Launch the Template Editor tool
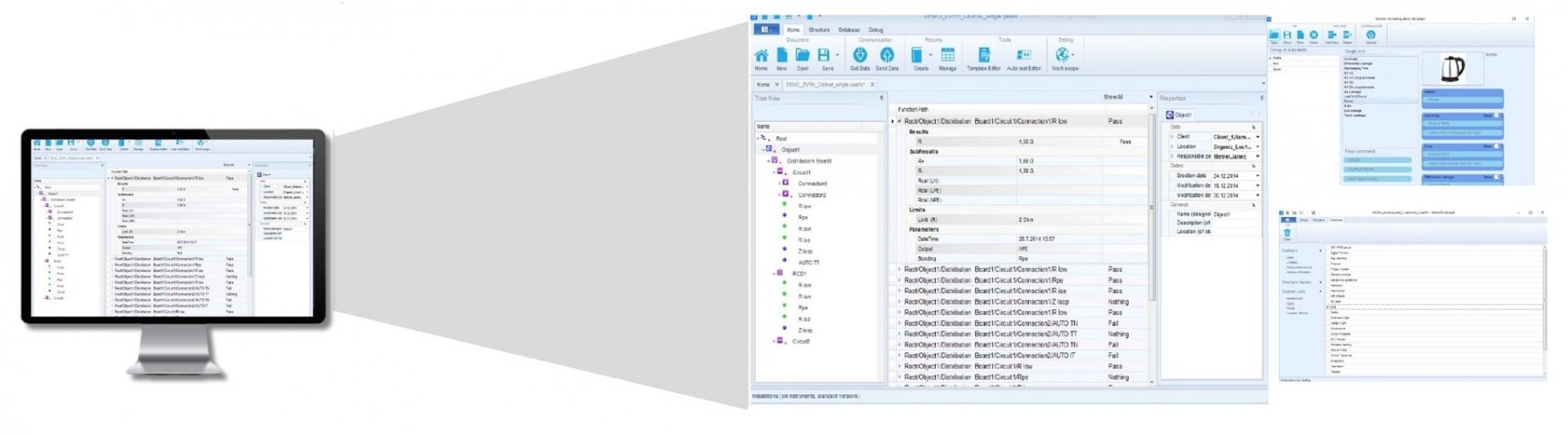Image resolution: width=1568 pixels, height=435 pixels. 984,55
